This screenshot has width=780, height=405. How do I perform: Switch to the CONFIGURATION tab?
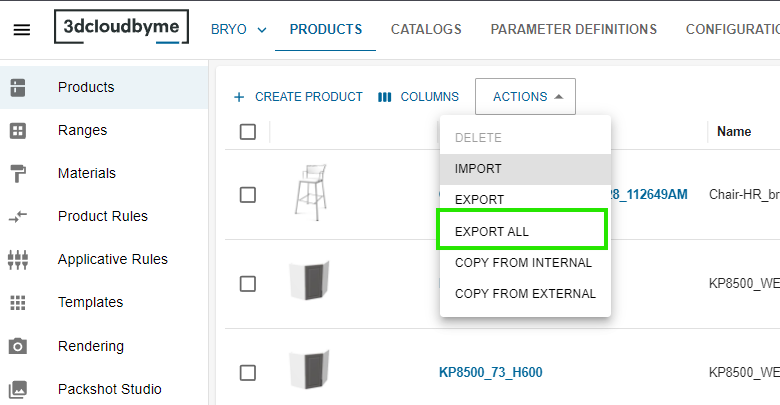[x=732, y=30]
